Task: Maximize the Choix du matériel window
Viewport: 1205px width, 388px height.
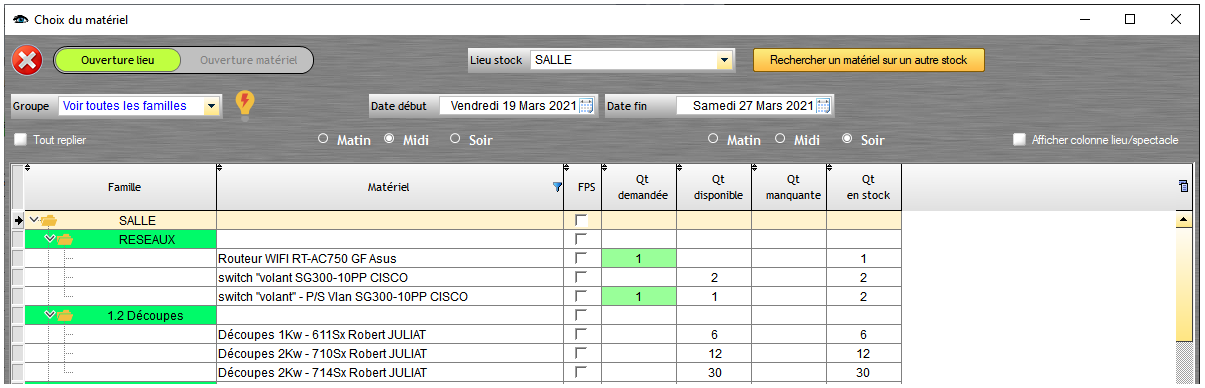Action: [1130, 19]
